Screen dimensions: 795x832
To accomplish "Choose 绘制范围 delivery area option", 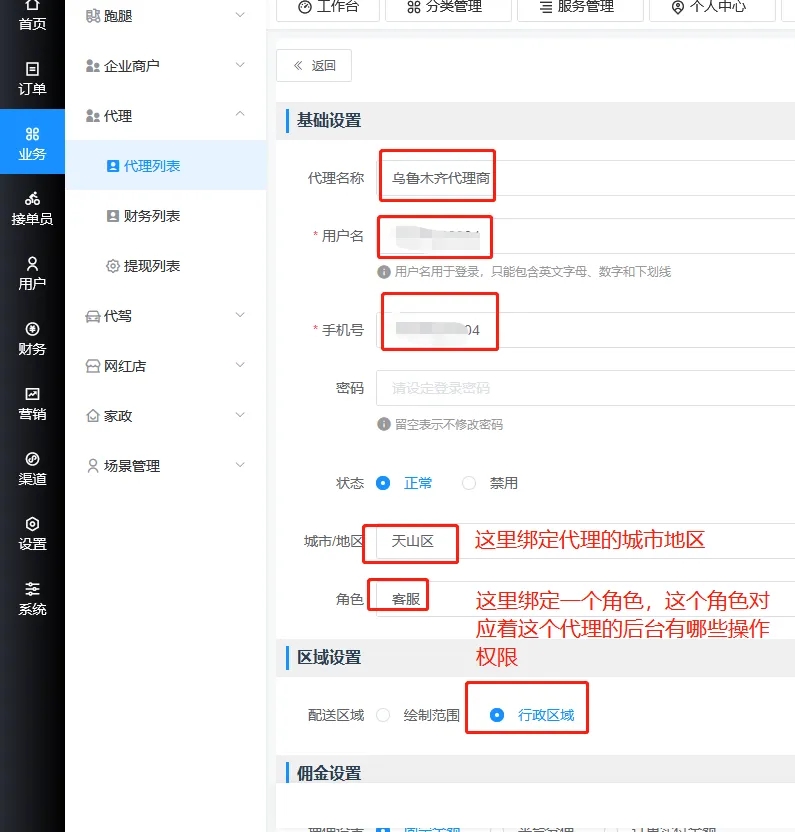I will click(383, 715).
